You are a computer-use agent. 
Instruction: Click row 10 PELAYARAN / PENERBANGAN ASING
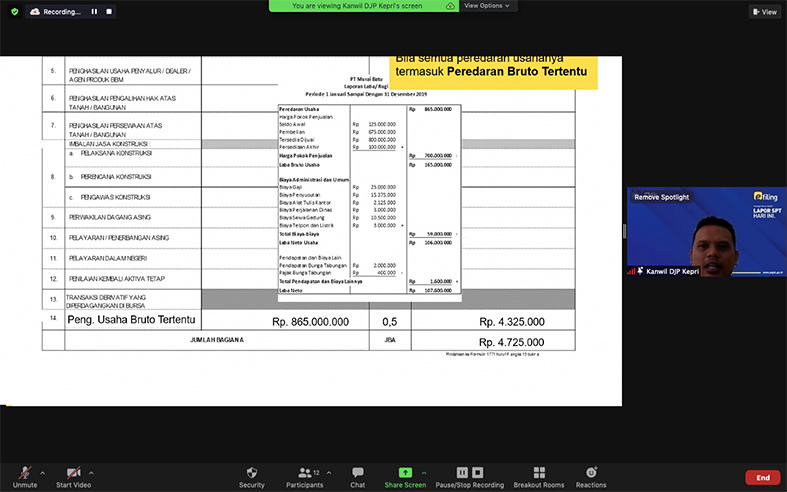click(x=119, y=237)
